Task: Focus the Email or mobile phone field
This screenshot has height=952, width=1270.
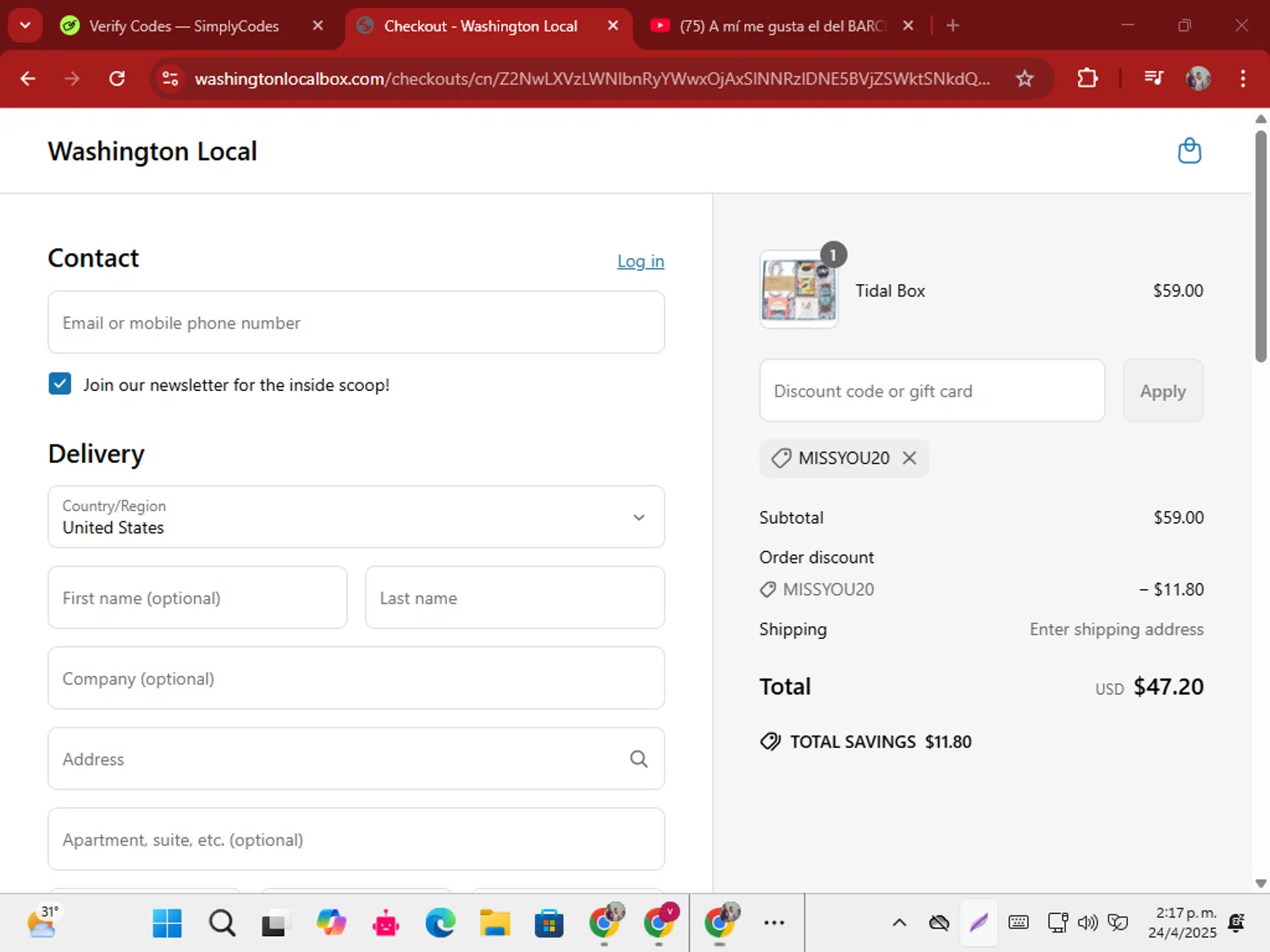Action: click(356, 322)
